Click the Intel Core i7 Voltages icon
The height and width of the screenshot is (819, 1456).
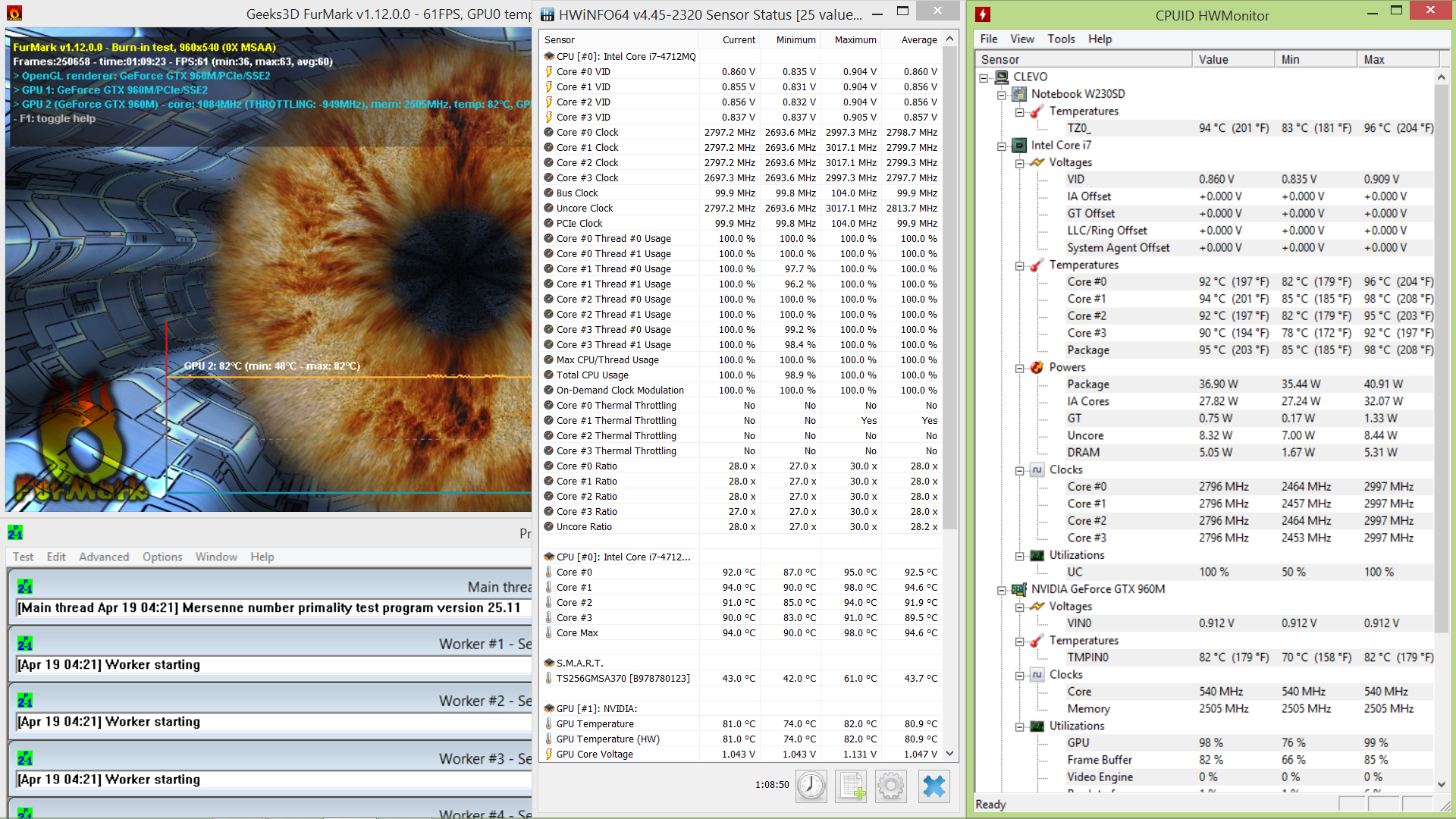[x=1037, y=162]
